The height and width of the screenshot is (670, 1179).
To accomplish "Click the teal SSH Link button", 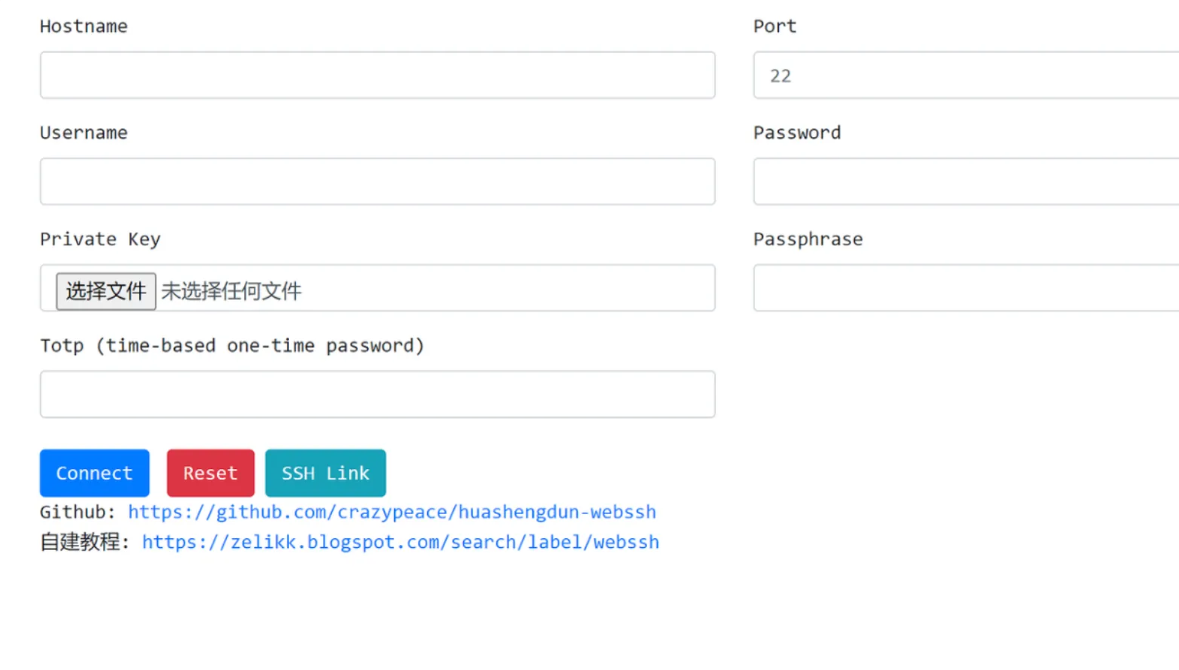I will pyautogui.click(x=325, y=473).
